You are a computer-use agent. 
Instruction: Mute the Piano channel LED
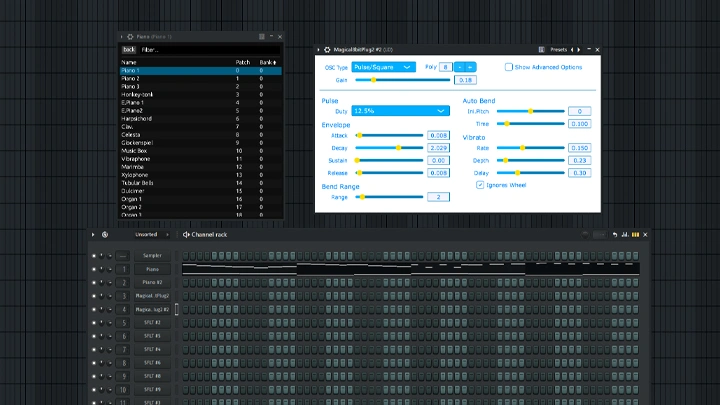94,269
